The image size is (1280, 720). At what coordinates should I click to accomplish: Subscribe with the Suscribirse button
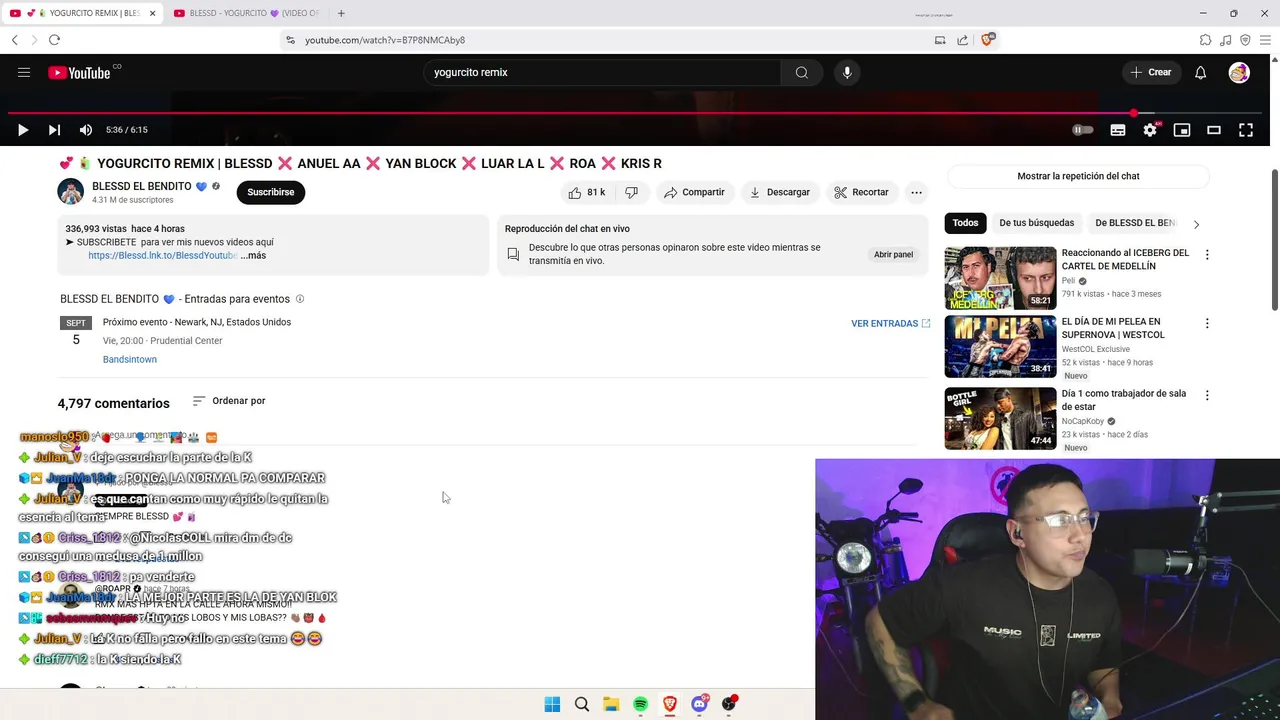(x=271, y=192)
